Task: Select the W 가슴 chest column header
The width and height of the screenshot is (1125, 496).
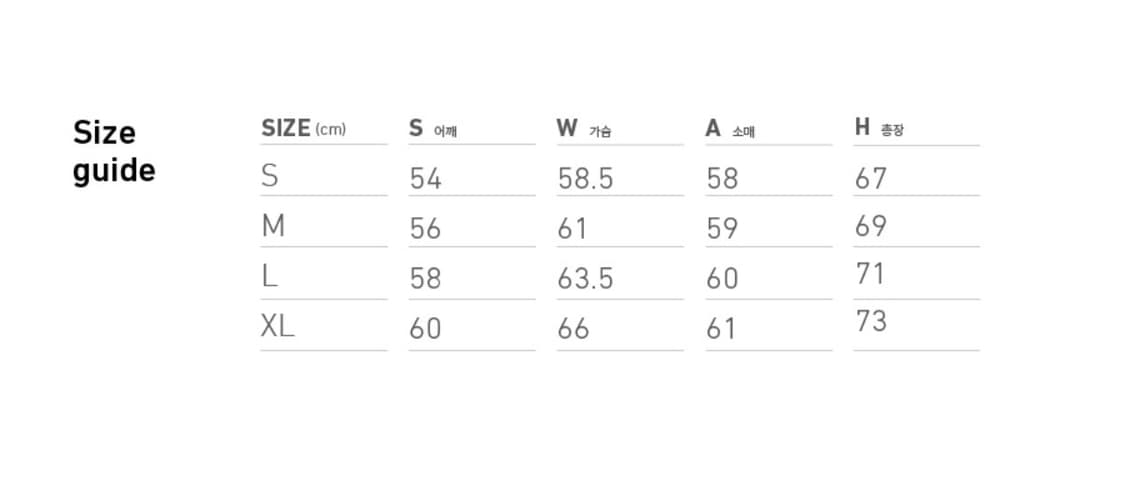Action: tap(584, 128)
